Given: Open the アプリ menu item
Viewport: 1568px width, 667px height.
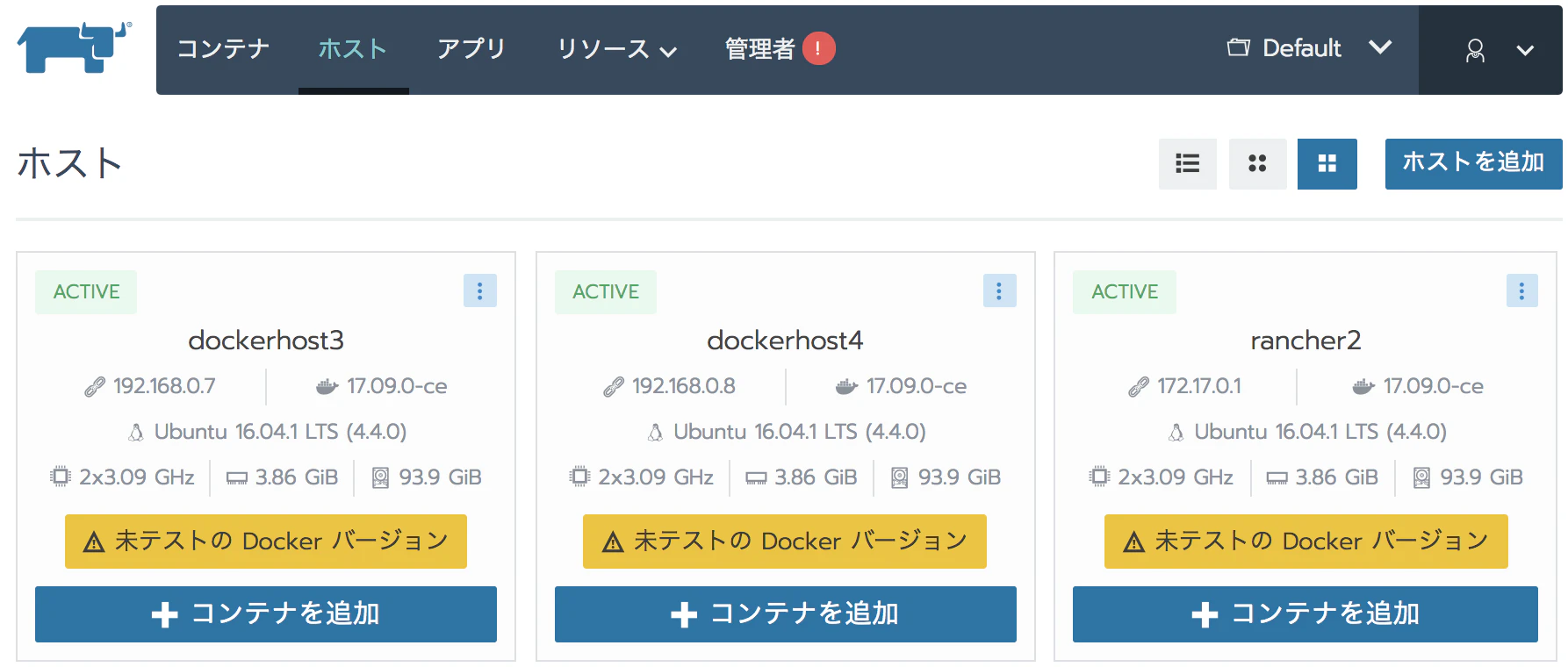Looking at the screenshot, I should click(x=471, y=48).
